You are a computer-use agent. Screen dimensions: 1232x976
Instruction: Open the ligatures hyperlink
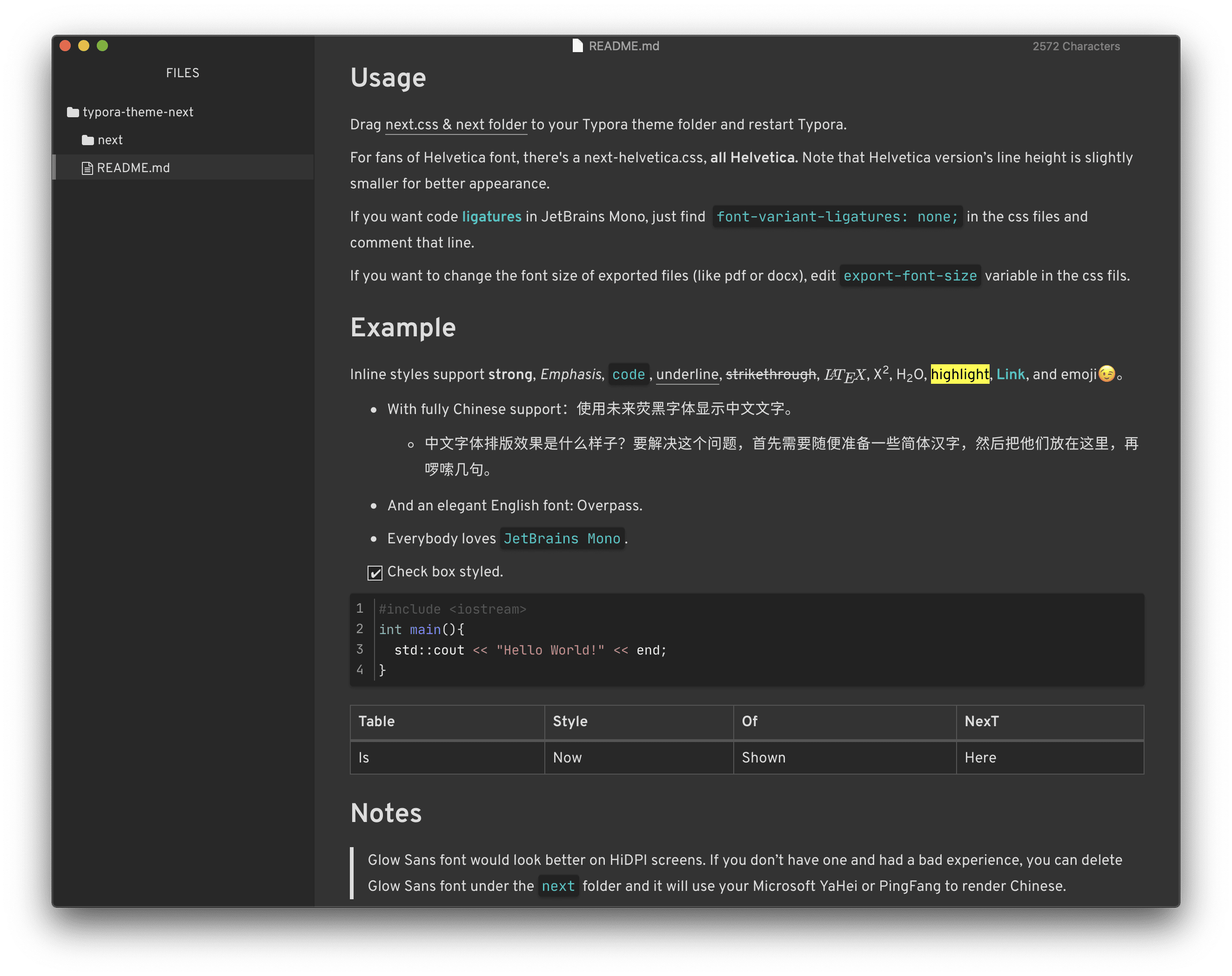pyautogui.click(x=491, y=217)
